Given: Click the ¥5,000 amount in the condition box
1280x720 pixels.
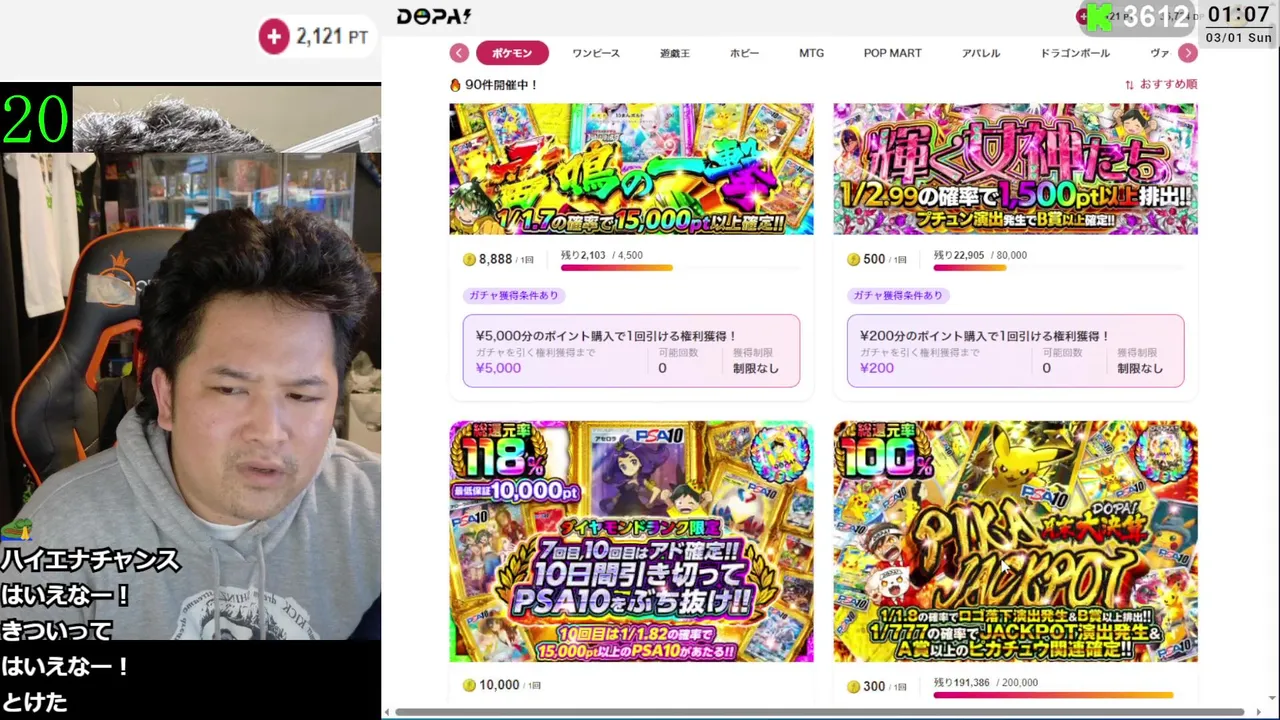Looking at the screenshot, I should point(498,368).
